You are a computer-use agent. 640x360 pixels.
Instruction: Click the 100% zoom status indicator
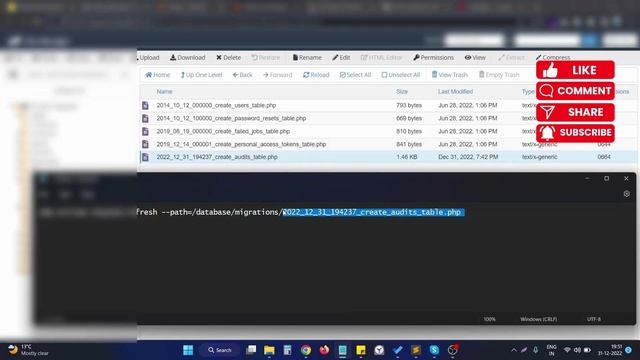point(489,319)
